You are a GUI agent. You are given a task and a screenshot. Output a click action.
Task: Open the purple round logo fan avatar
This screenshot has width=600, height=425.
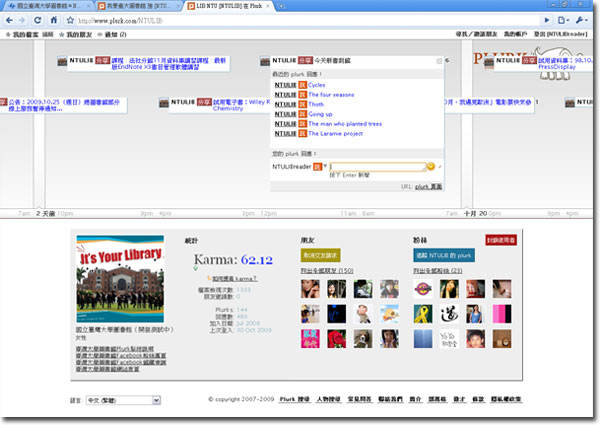coord(423,289)
